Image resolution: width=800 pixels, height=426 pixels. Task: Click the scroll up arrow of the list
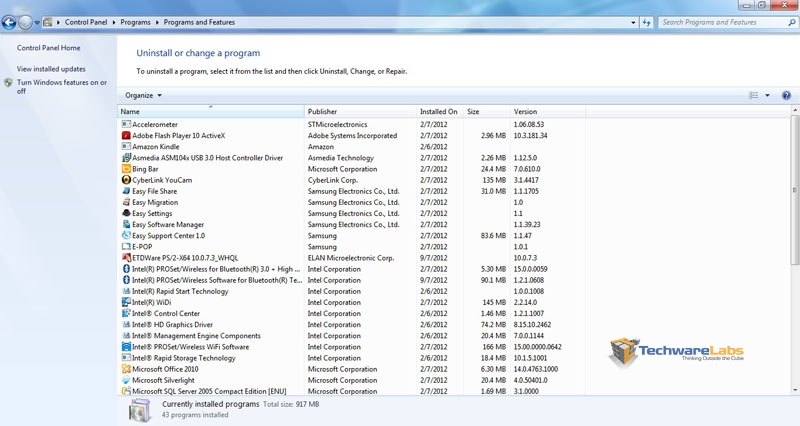[795, 110]
